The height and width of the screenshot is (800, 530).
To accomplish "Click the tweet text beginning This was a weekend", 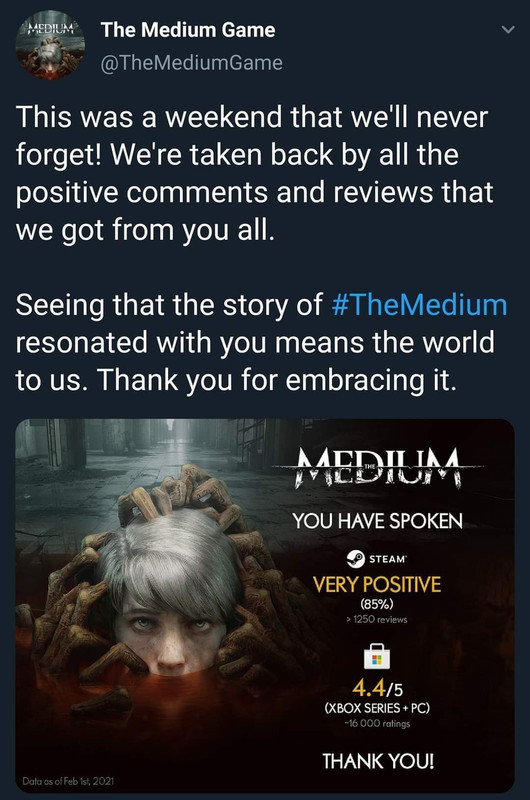I will pos(255,173).
